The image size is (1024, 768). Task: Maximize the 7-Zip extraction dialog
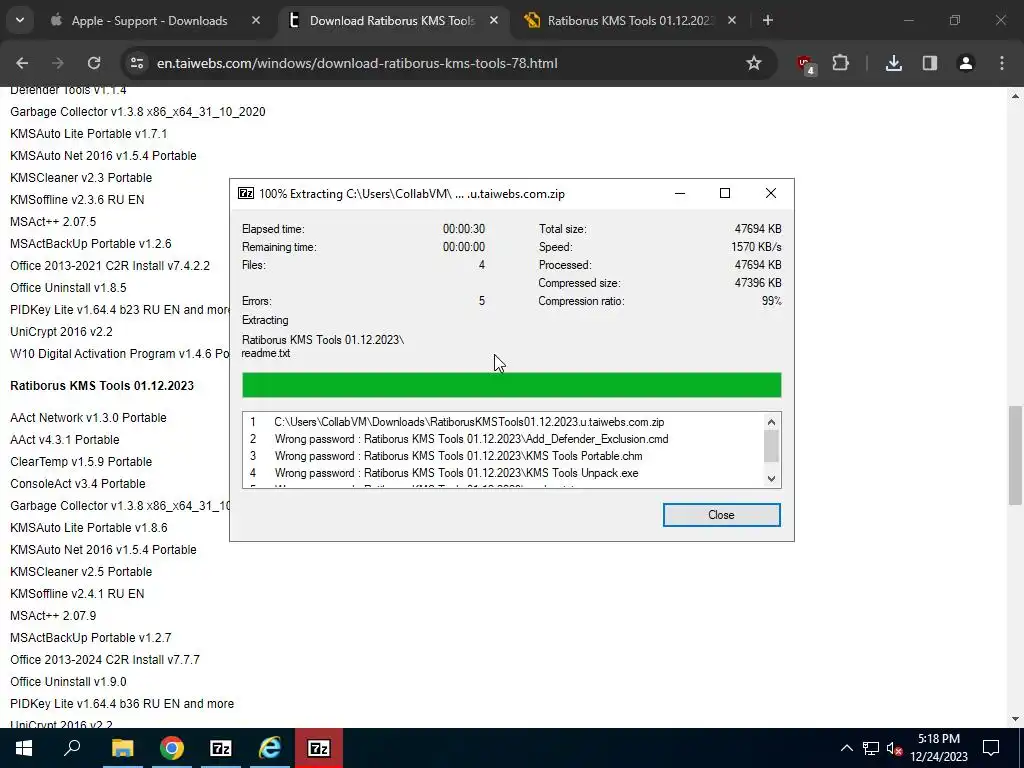724,193
